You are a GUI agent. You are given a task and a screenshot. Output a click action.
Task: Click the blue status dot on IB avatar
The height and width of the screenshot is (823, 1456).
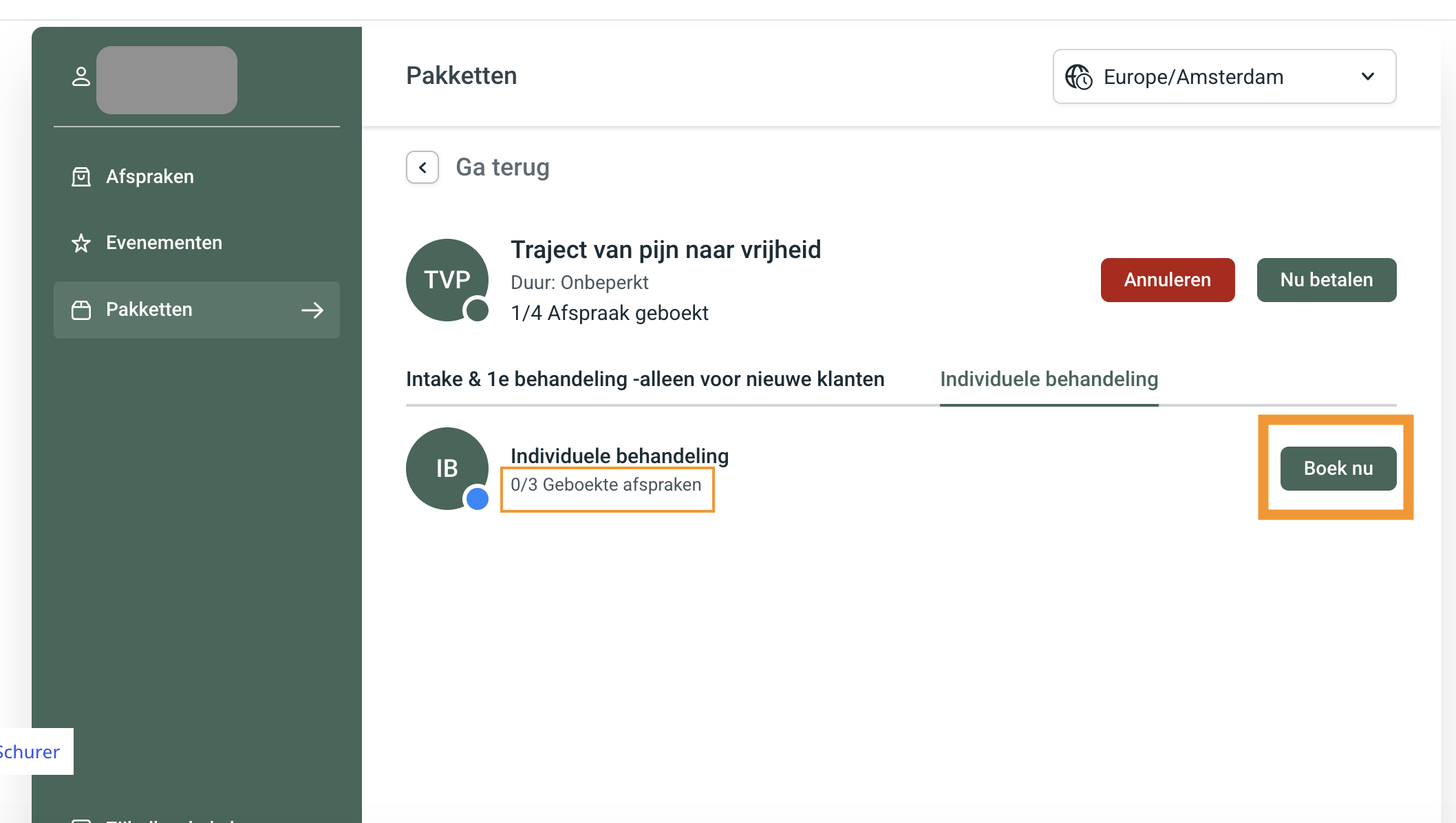pyautogui.click(x=477, y=500)
